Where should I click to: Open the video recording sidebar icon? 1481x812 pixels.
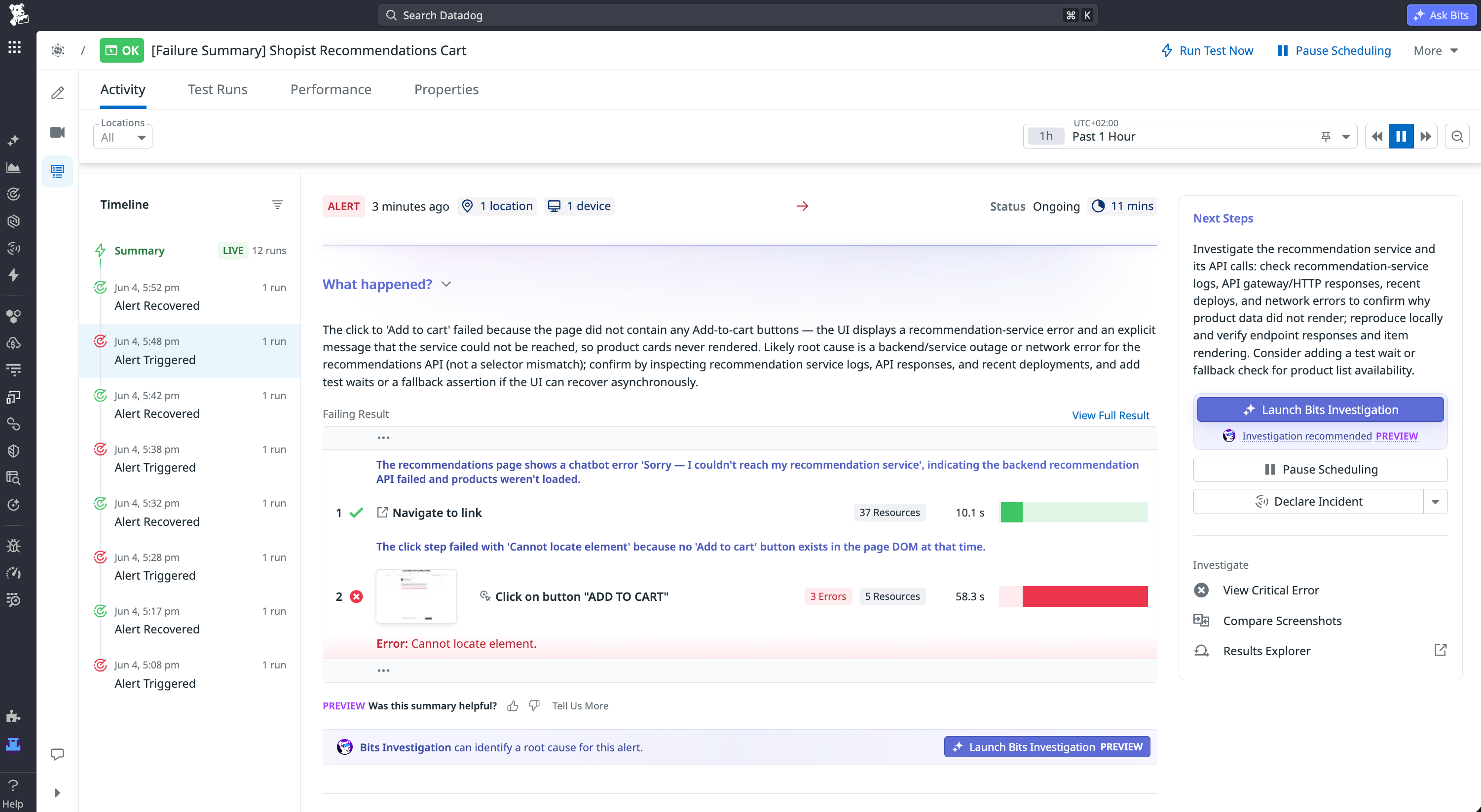pyautogui.click(x=58, y=132)
